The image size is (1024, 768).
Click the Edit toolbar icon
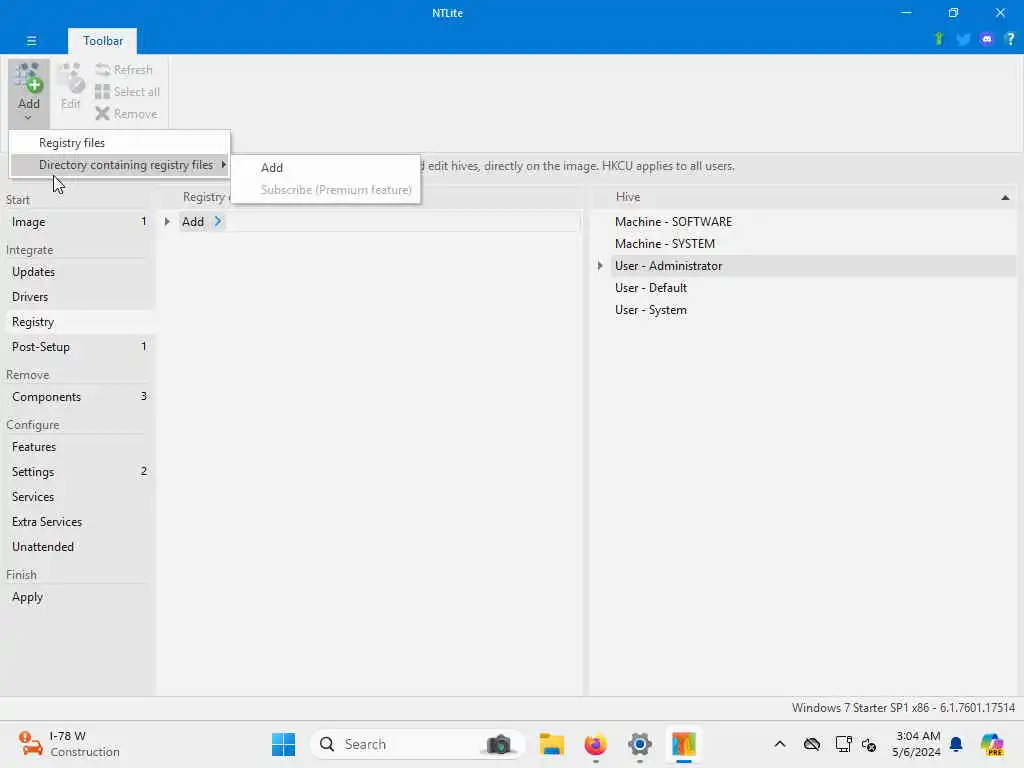[x=71, y=87]
